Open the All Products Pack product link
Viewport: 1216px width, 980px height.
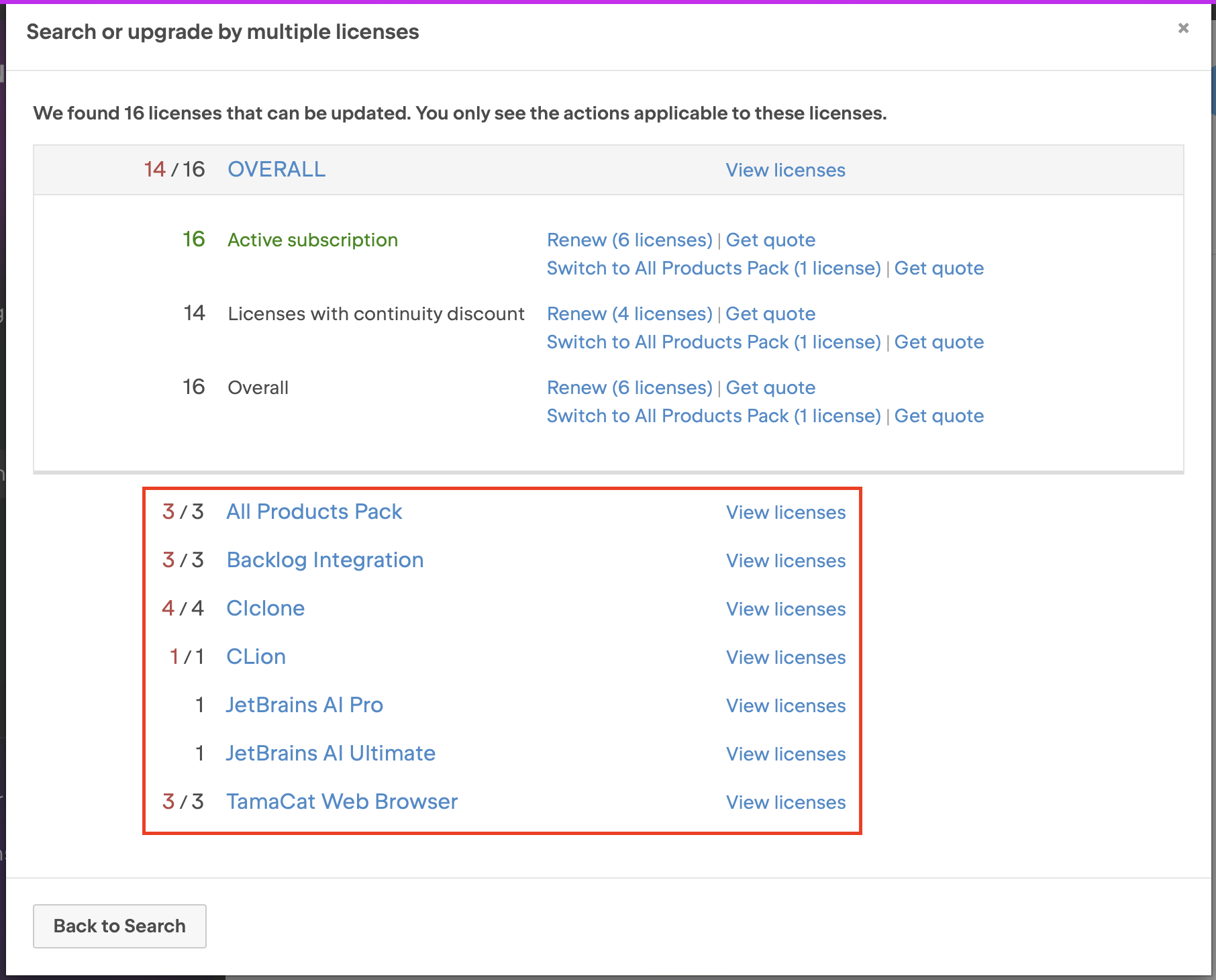tap(314, 511)
